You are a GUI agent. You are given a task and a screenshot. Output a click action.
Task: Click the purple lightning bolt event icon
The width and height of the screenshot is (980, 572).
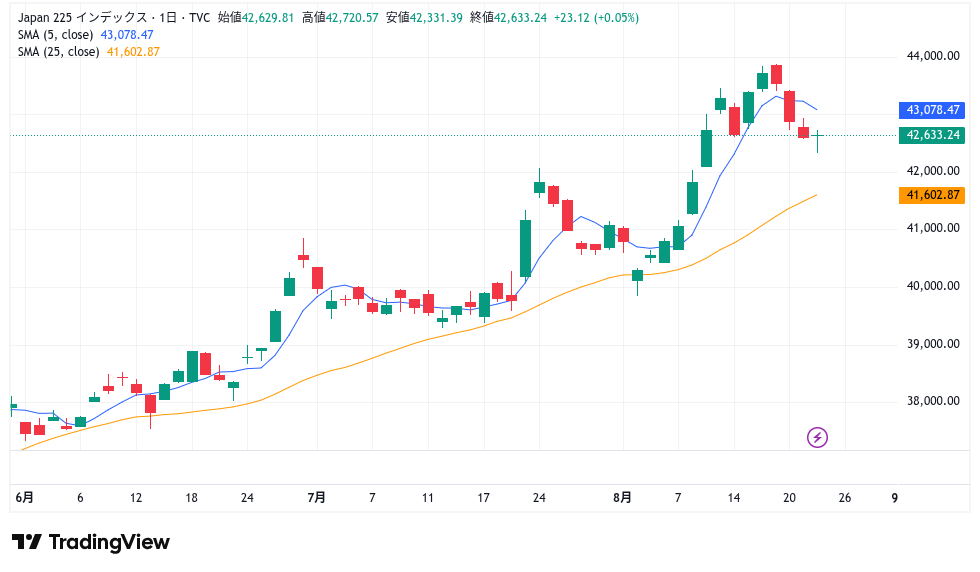[817, 437]
